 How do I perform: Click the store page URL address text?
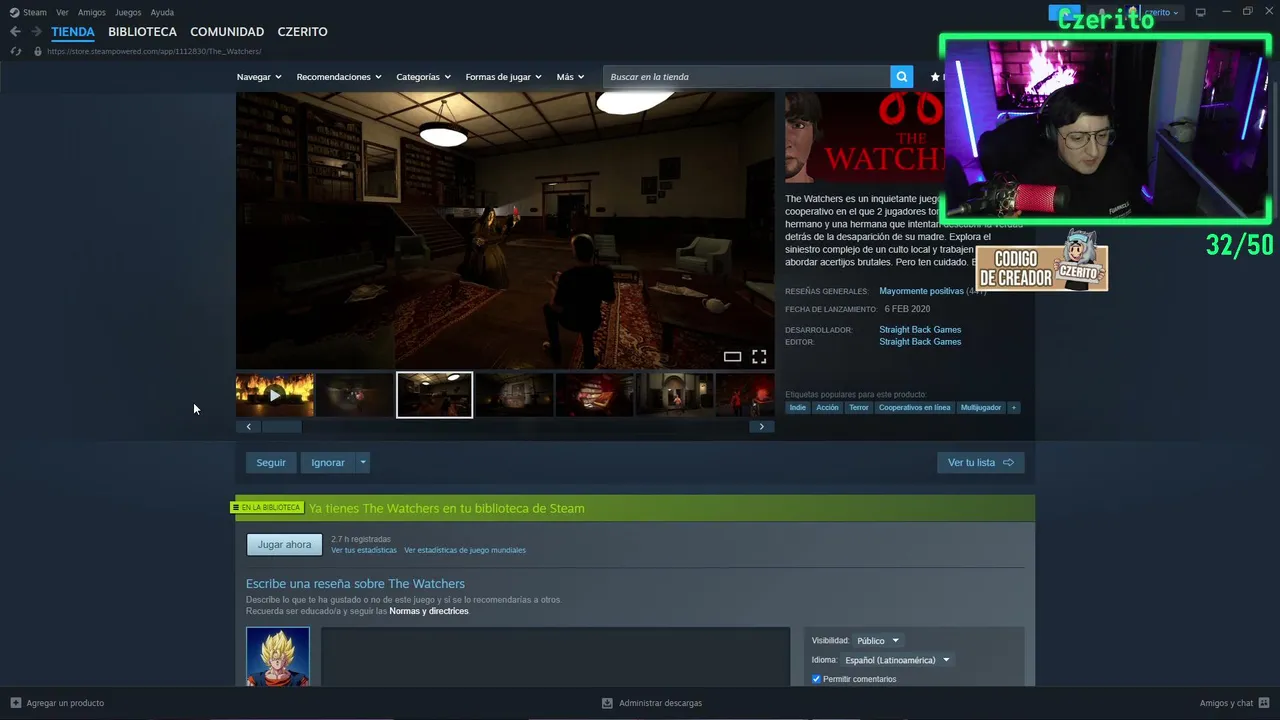[154, 51]
